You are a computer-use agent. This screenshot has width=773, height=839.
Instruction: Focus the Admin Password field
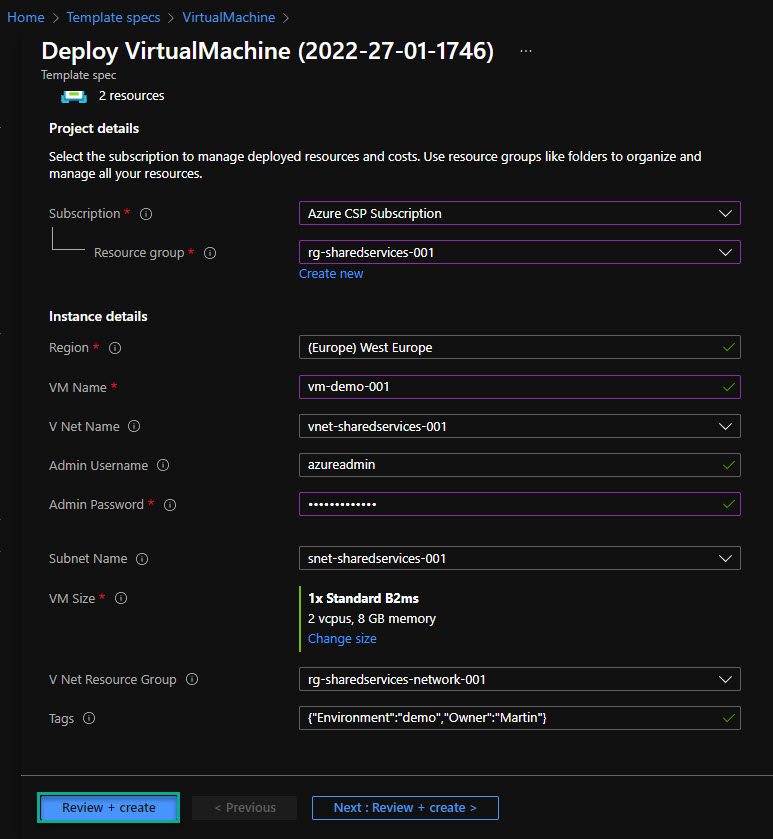519,504
